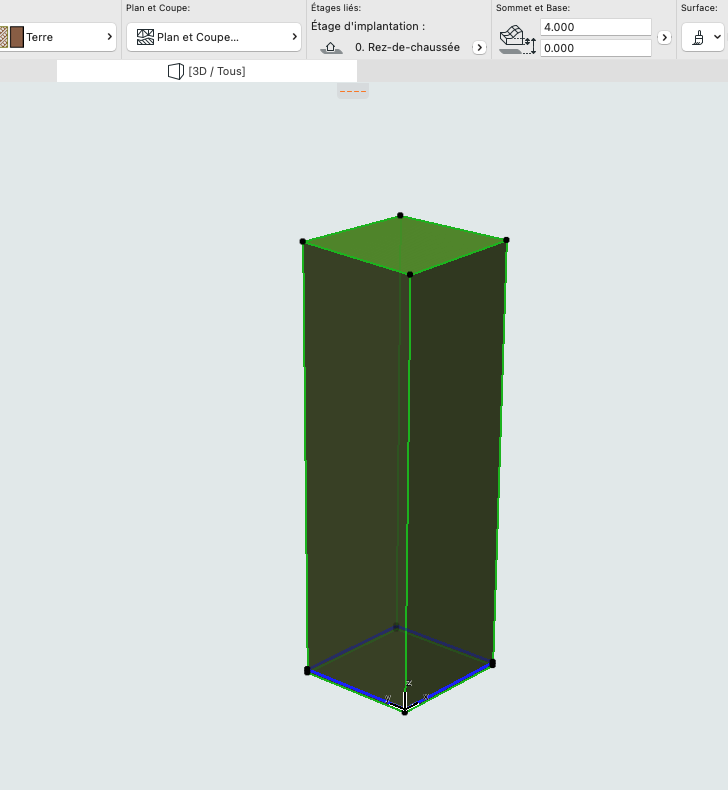Click the Sommet et Base mesh height icon

click(x=517, y=40)
